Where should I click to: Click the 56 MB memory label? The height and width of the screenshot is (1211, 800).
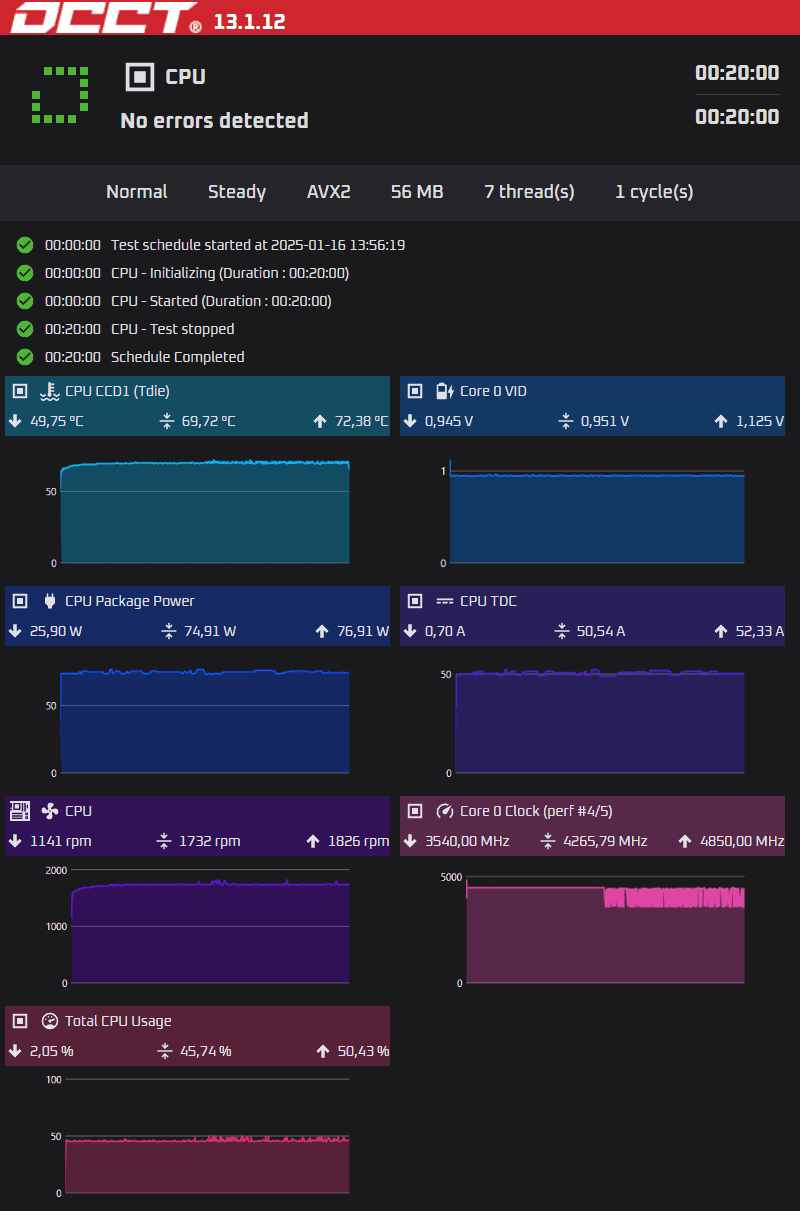click(x=417, y=192)
